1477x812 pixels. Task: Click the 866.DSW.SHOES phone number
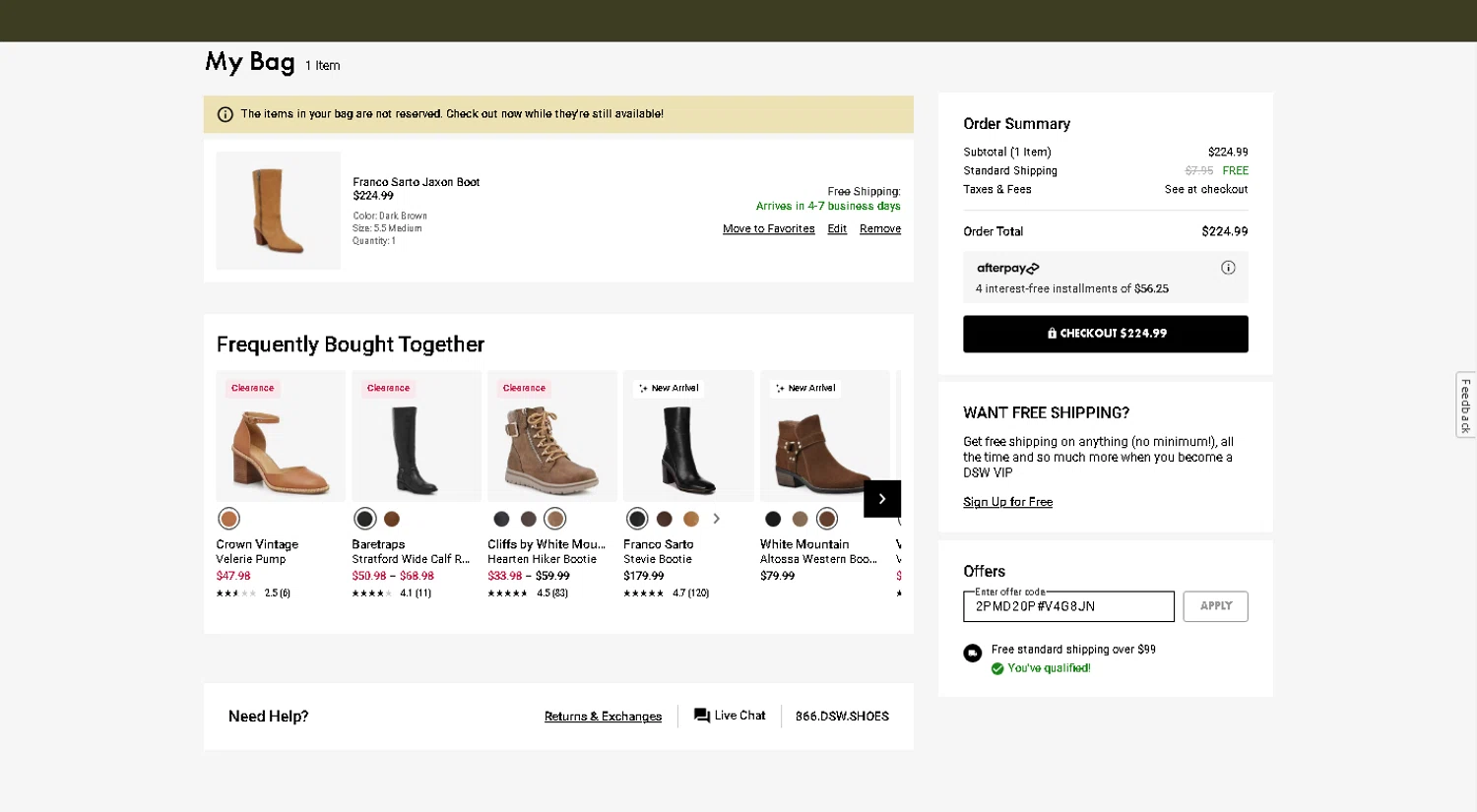(x=842, y=717)
